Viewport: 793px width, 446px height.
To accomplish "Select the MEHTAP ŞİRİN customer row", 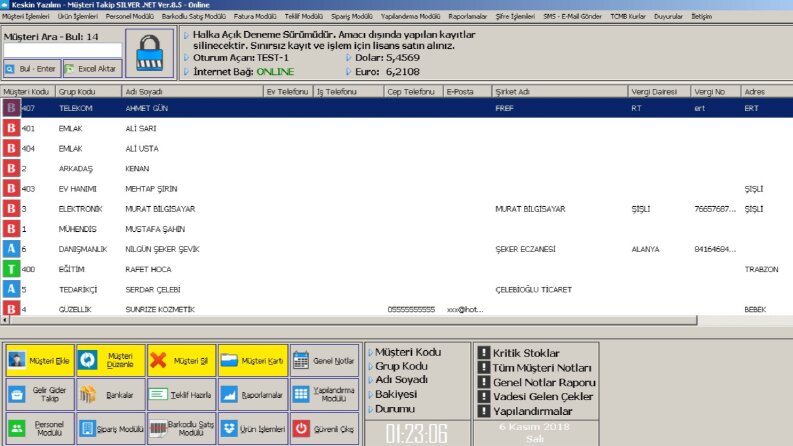I will (x=396, y=189).
